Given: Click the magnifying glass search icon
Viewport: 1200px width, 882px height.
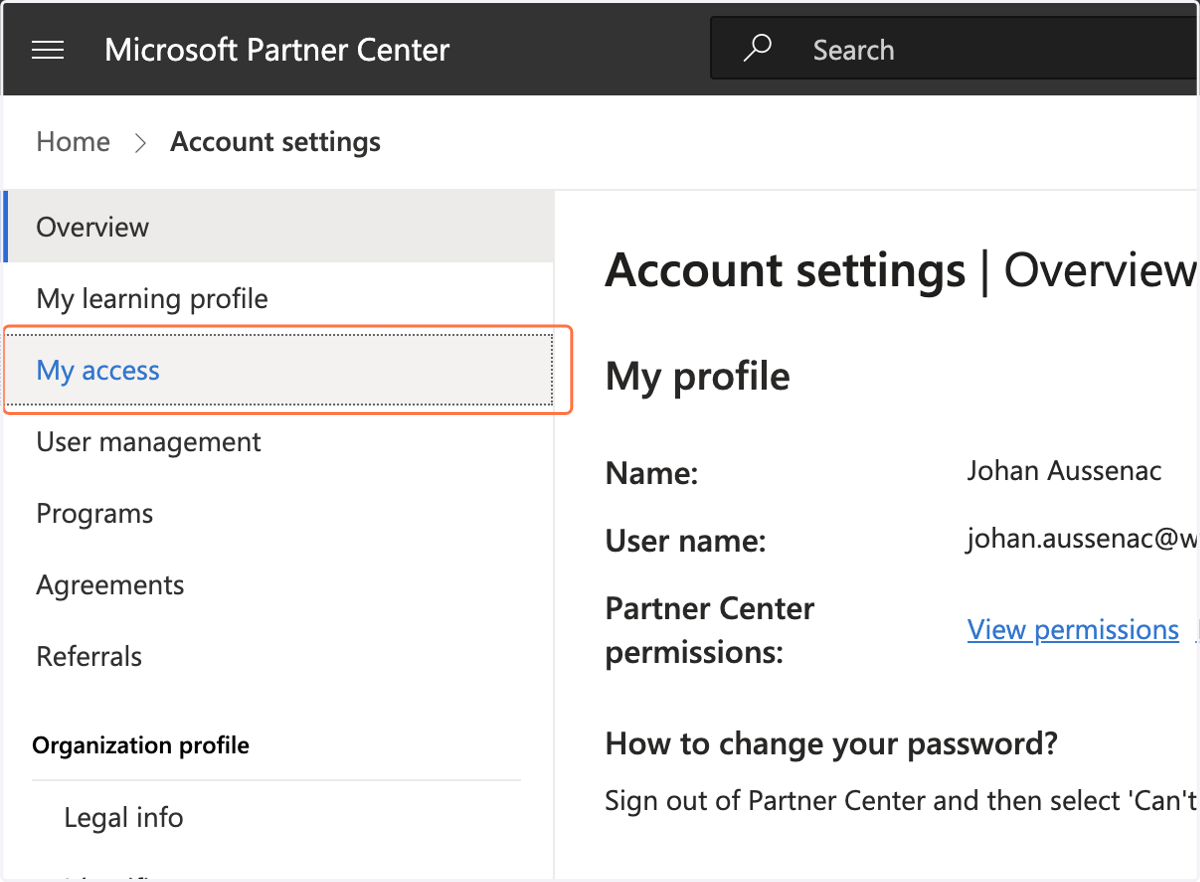Looking at the screenshot, I should (x=758, y=49).
